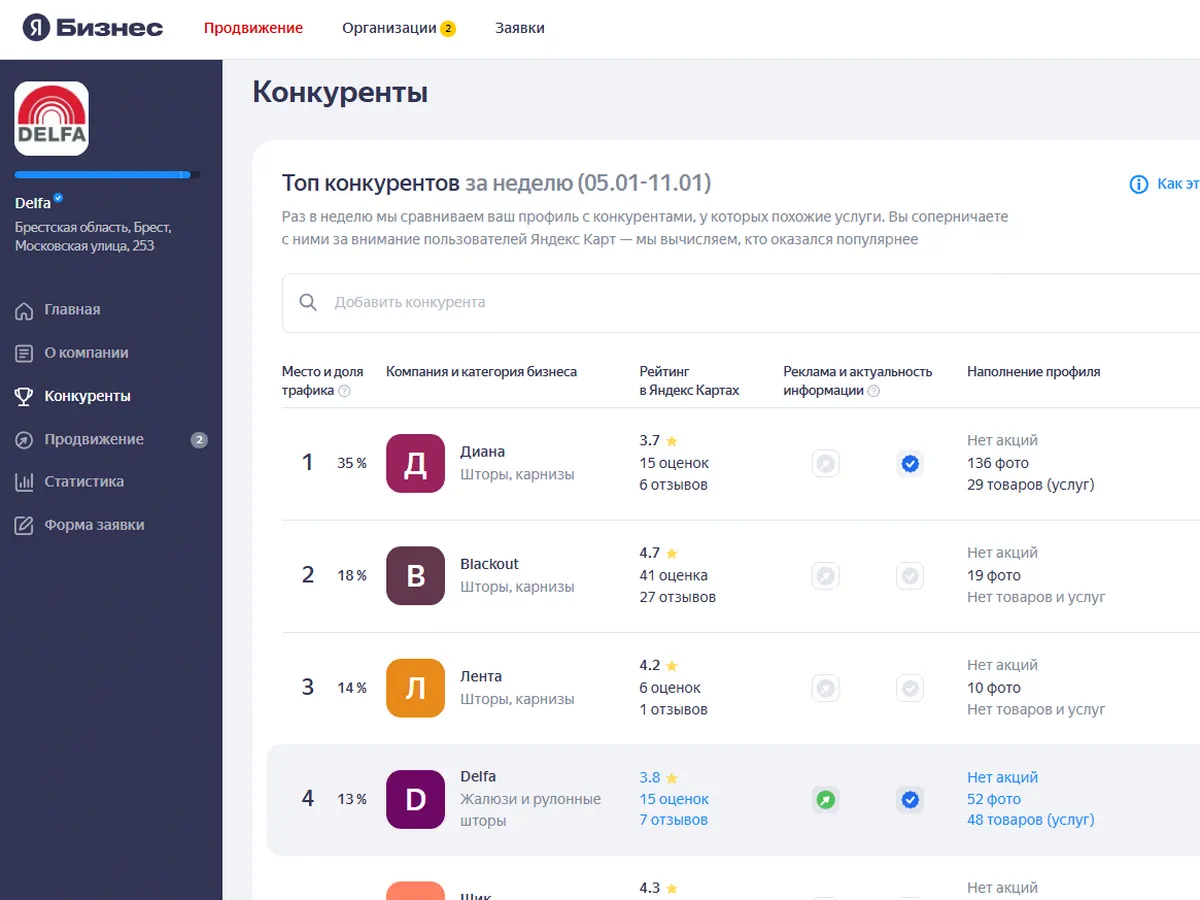Click the home icon beside Главная

click(24, 310)
